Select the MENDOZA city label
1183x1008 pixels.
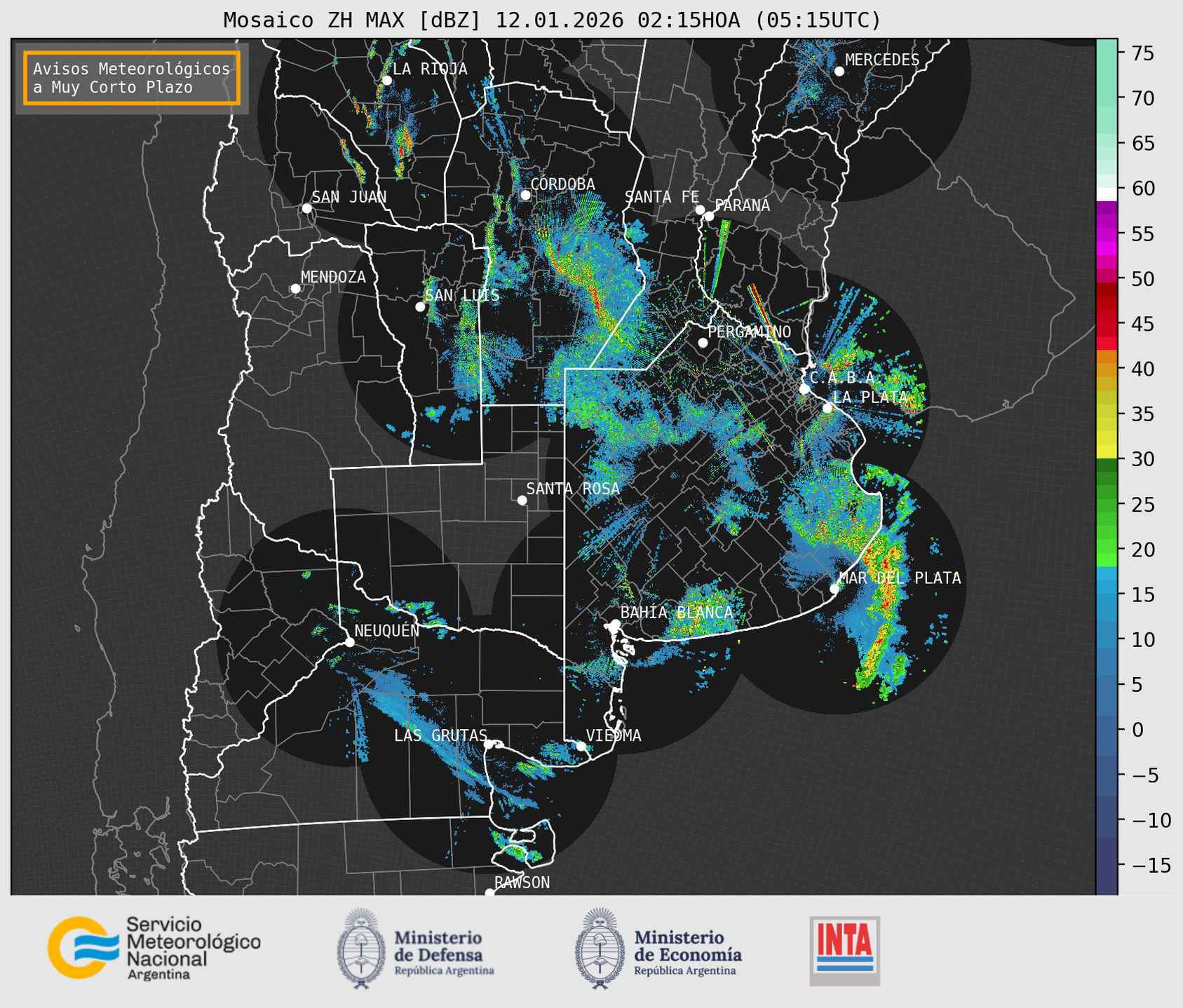tap(333, 277)
